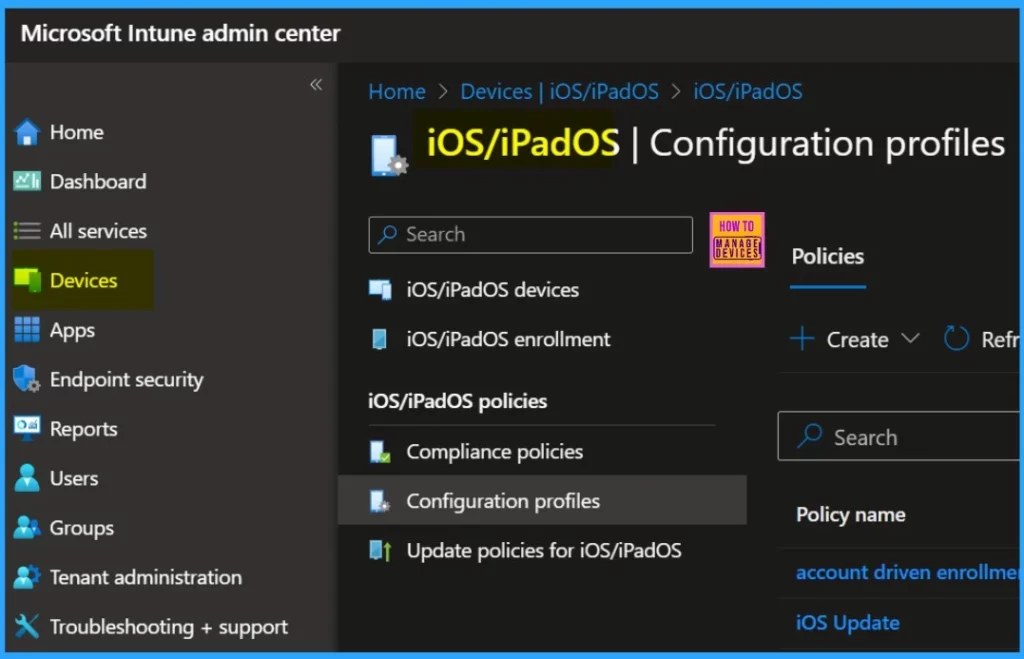Click the Groups people icon
Viewport: 1024px width, 659px height.
click(x=27, y=527)
